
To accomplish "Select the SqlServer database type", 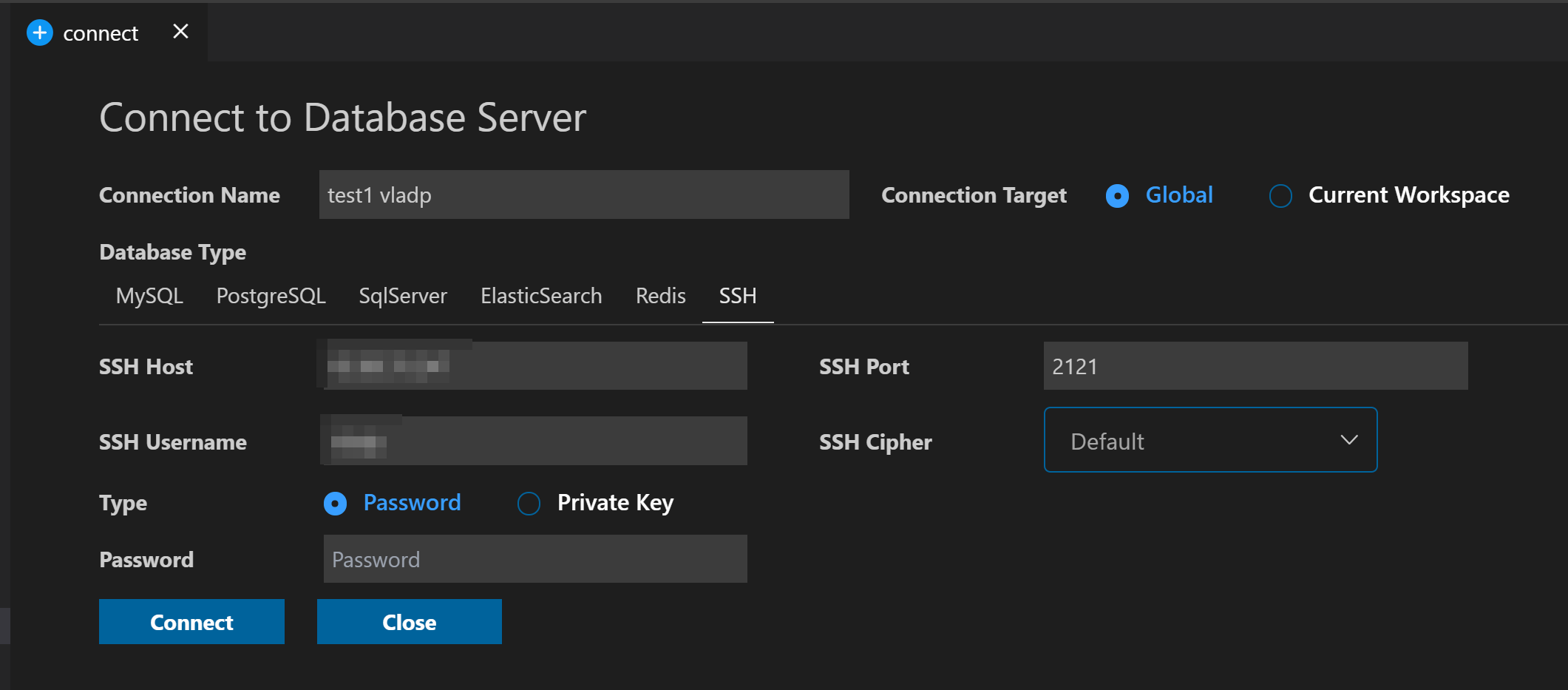I will (x=403, y=296).
